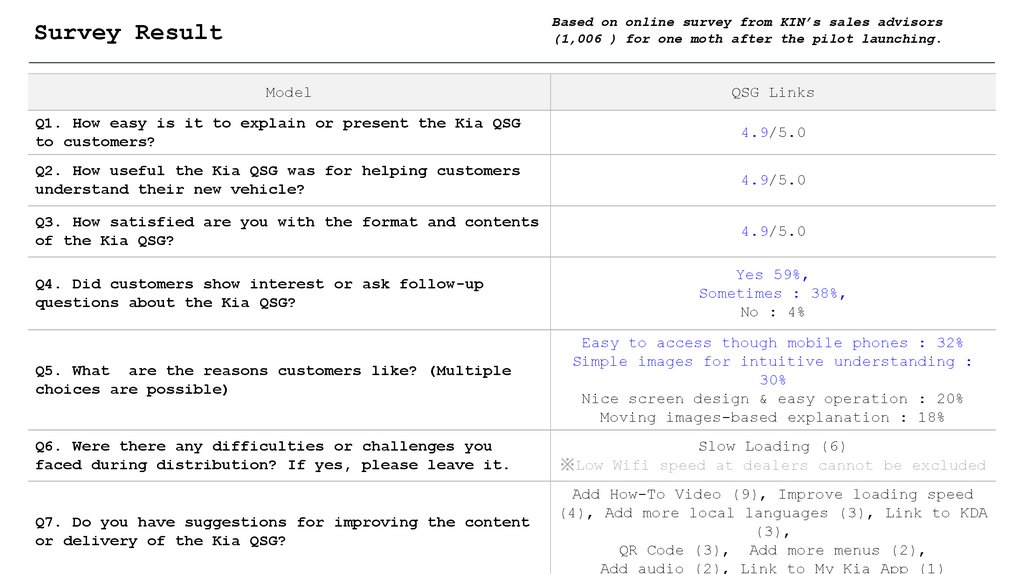The image size is (1024, 574).
Task: Click Q1 'How easy is it to explain' question
Action: point(278,133)
